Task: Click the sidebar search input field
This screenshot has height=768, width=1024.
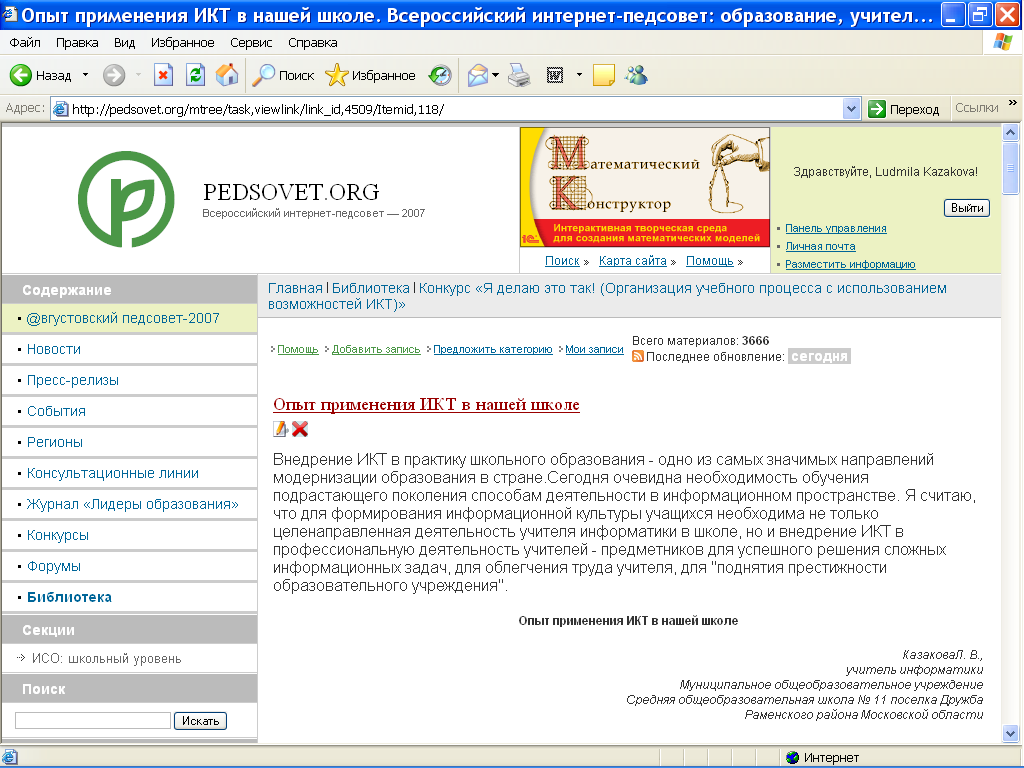Action: pyautogui.click(x=93, y=720)
